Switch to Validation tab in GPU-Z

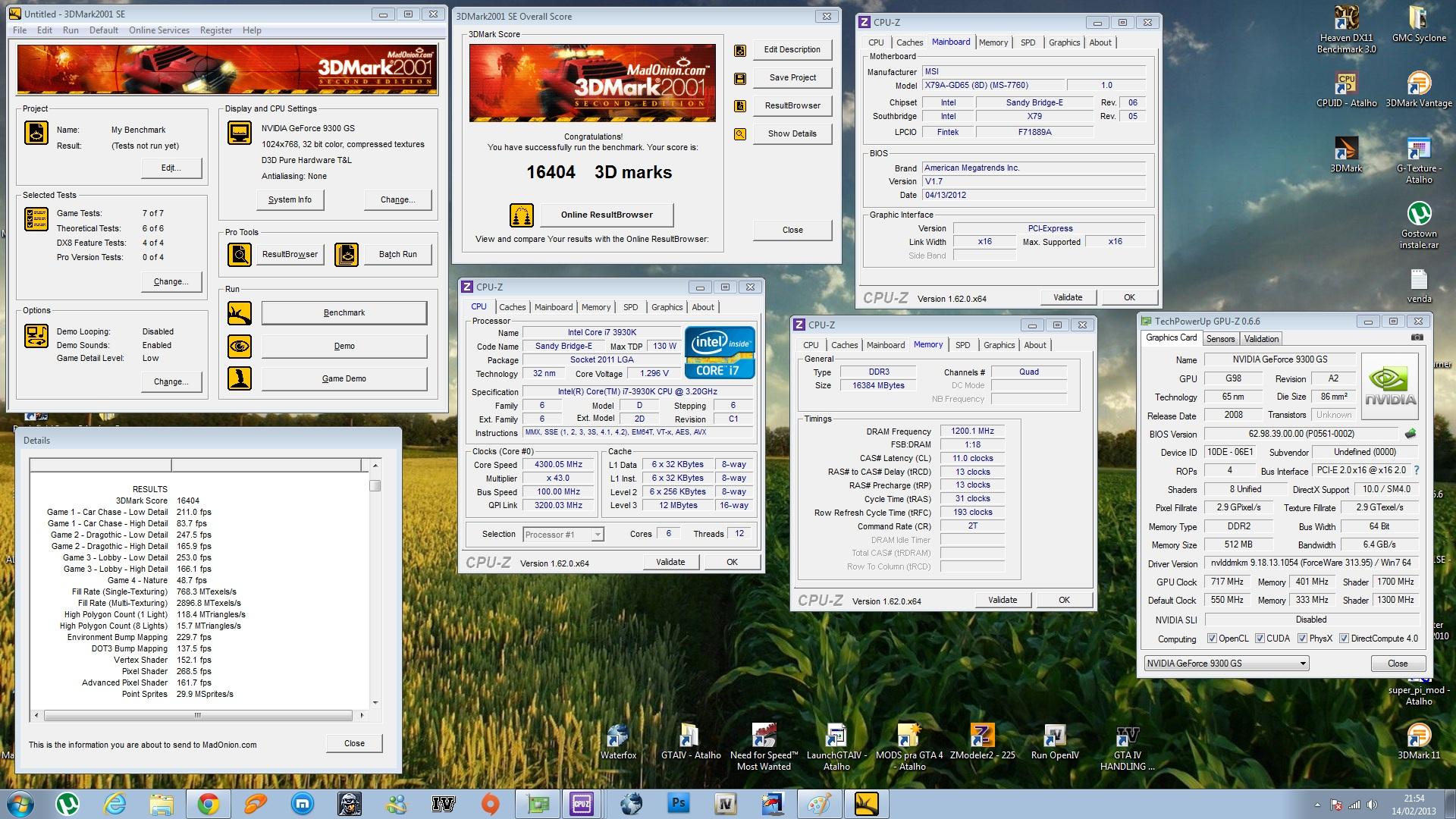[1261, 339]
